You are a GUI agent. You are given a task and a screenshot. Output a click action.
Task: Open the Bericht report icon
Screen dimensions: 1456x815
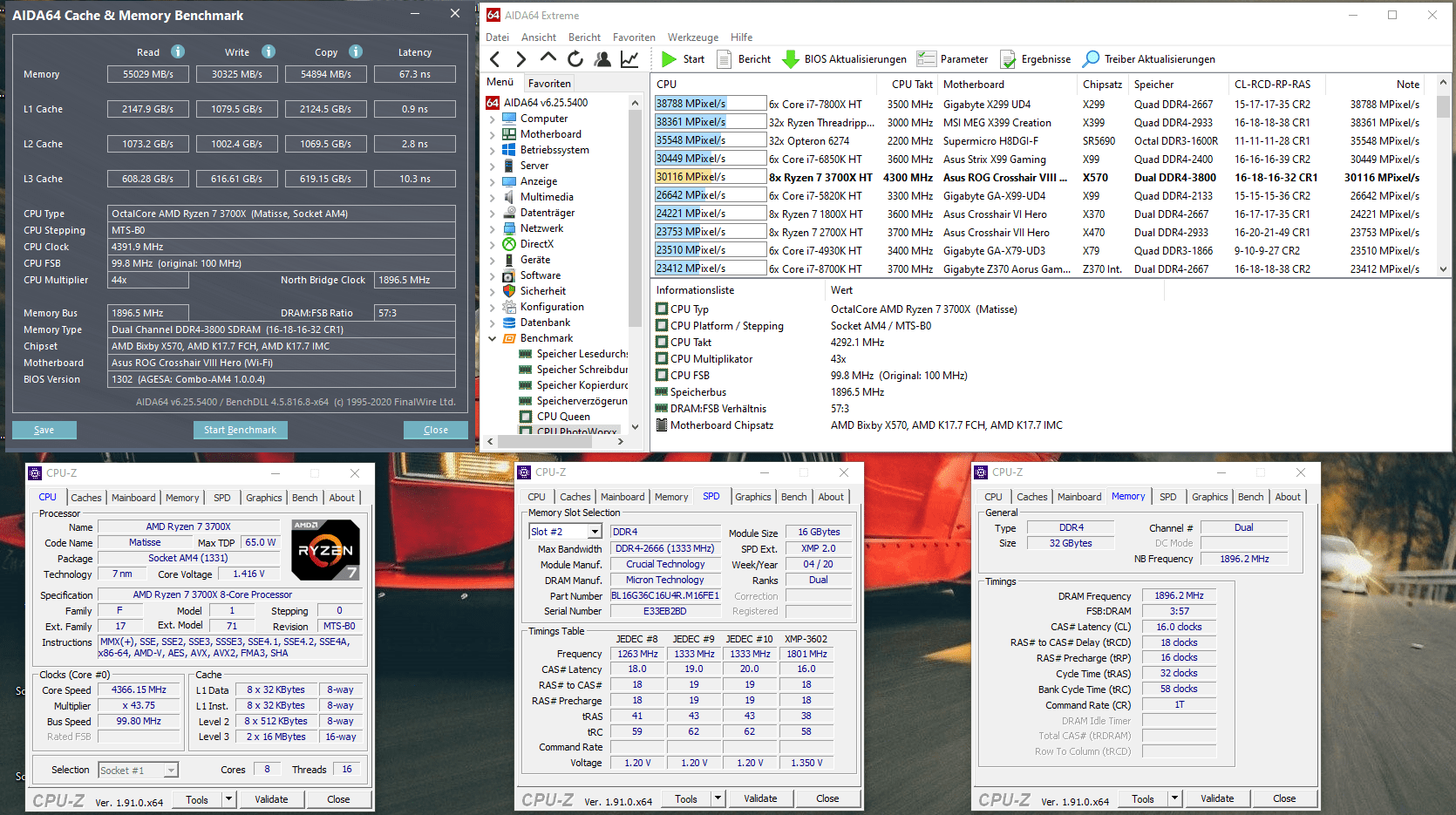724,59
